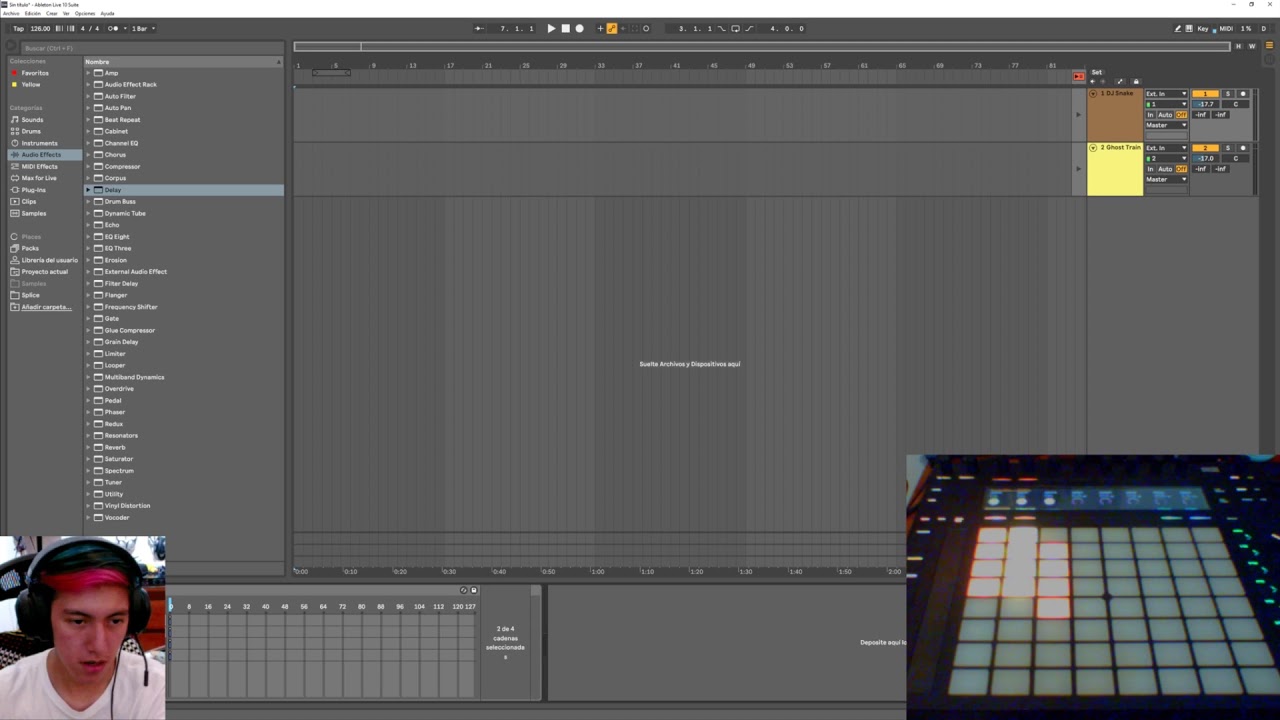Open the Splice folder
Image resolution: width=1280 pixels, height=720 pixels.
(x=31, y=295)
